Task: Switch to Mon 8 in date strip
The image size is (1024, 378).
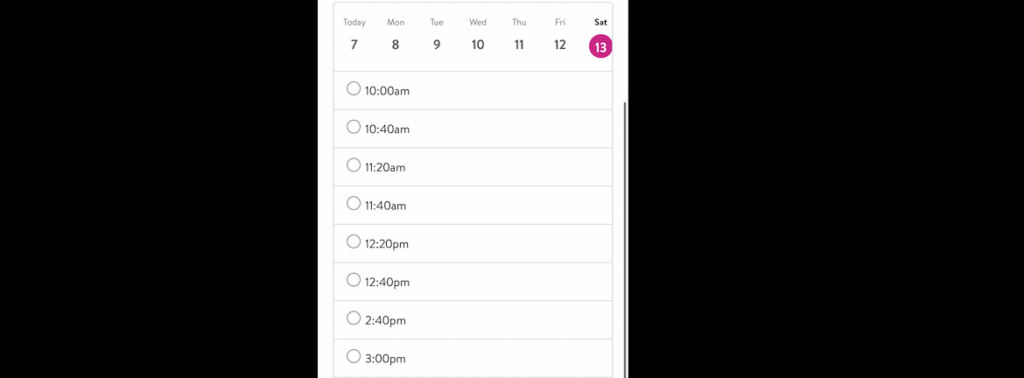Action: 395,35
